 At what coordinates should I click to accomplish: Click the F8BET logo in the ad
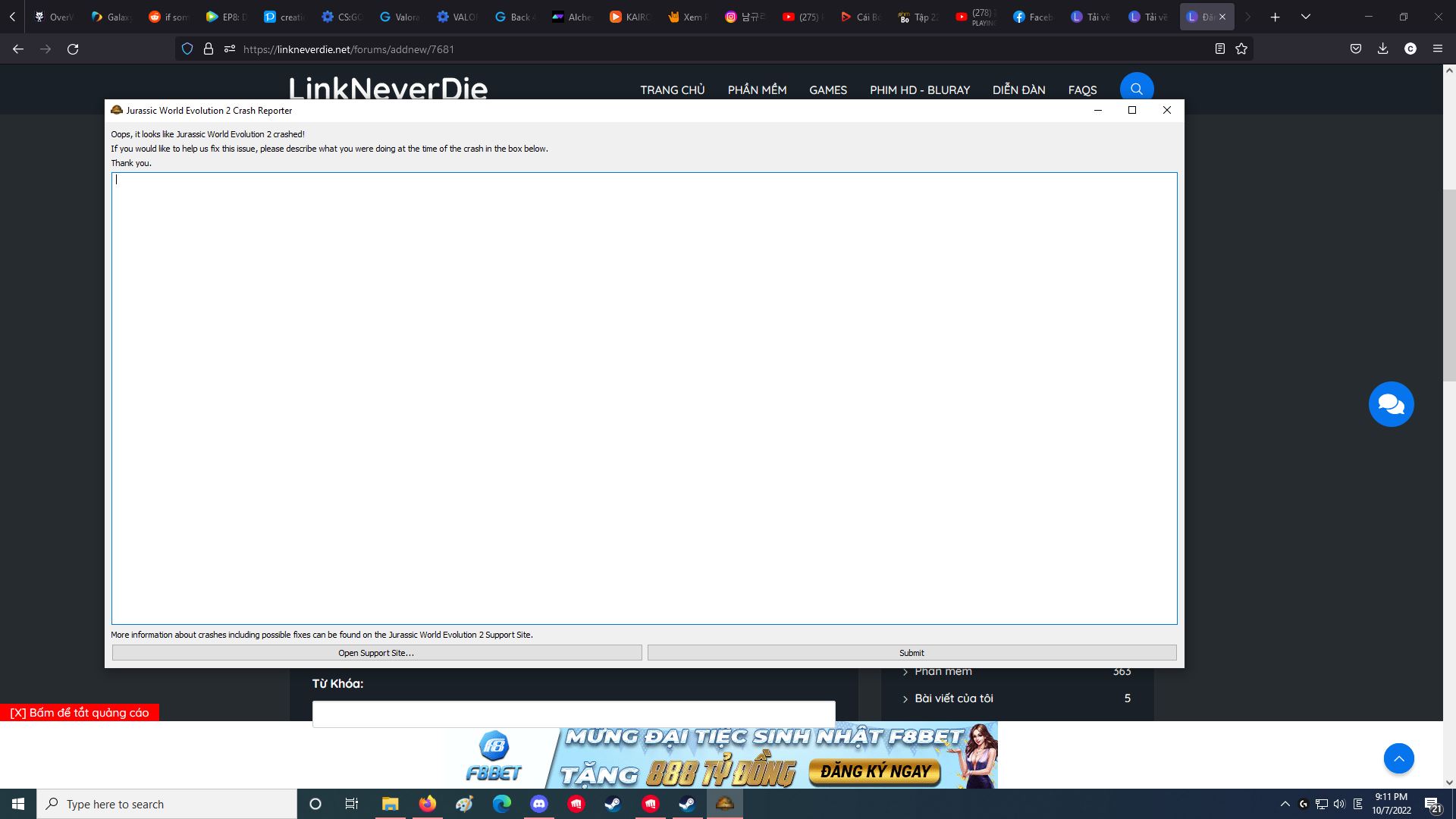click(494, 757)
